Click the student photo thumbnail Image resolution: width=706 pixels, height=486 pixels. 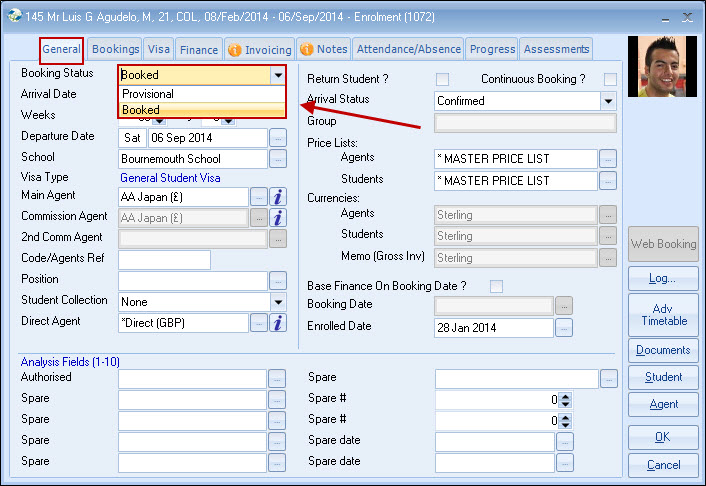coord(661,67)
